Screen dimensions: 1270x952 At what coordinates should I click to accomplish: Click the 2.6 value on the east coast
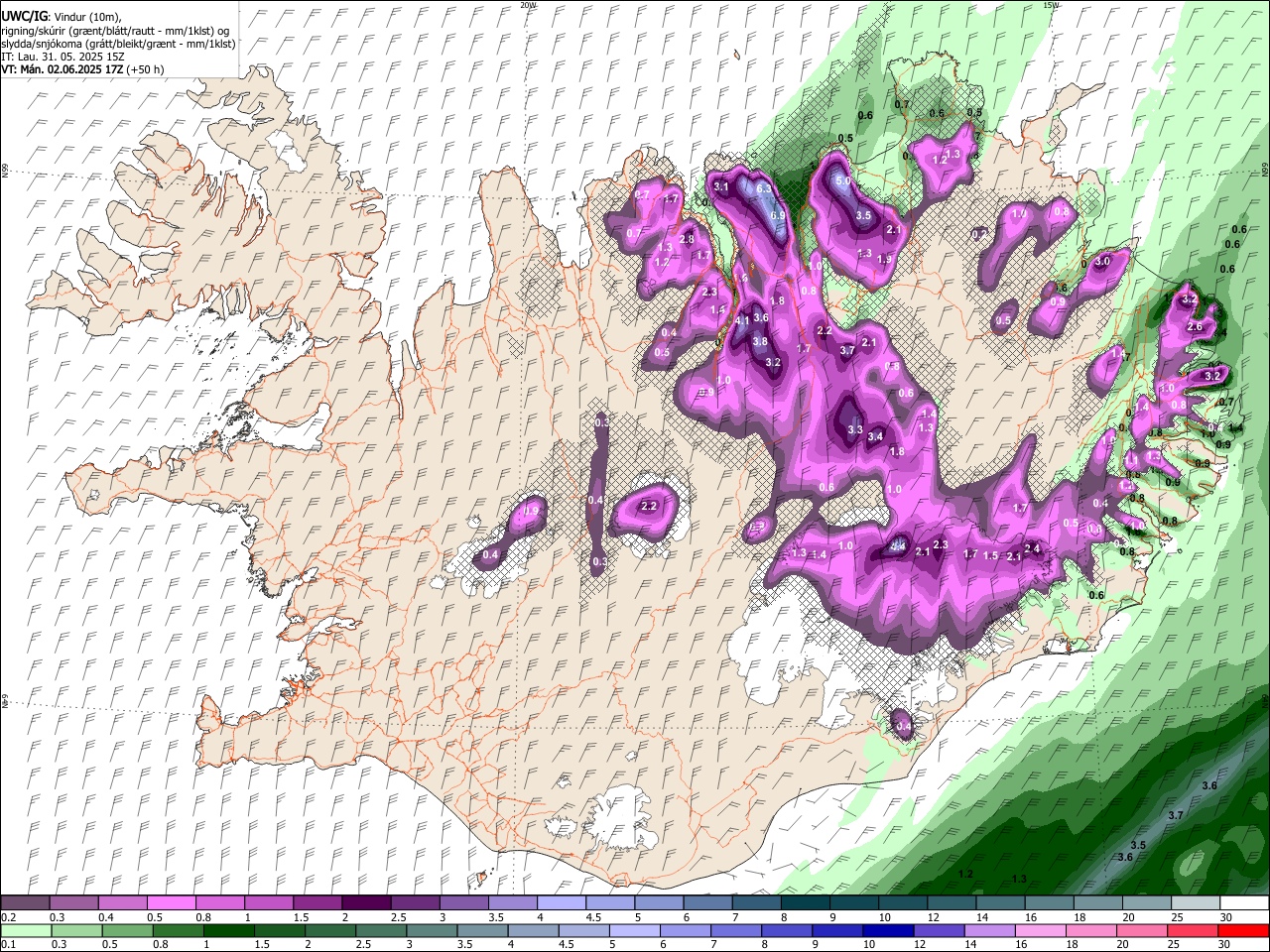tap(1195, 326)
